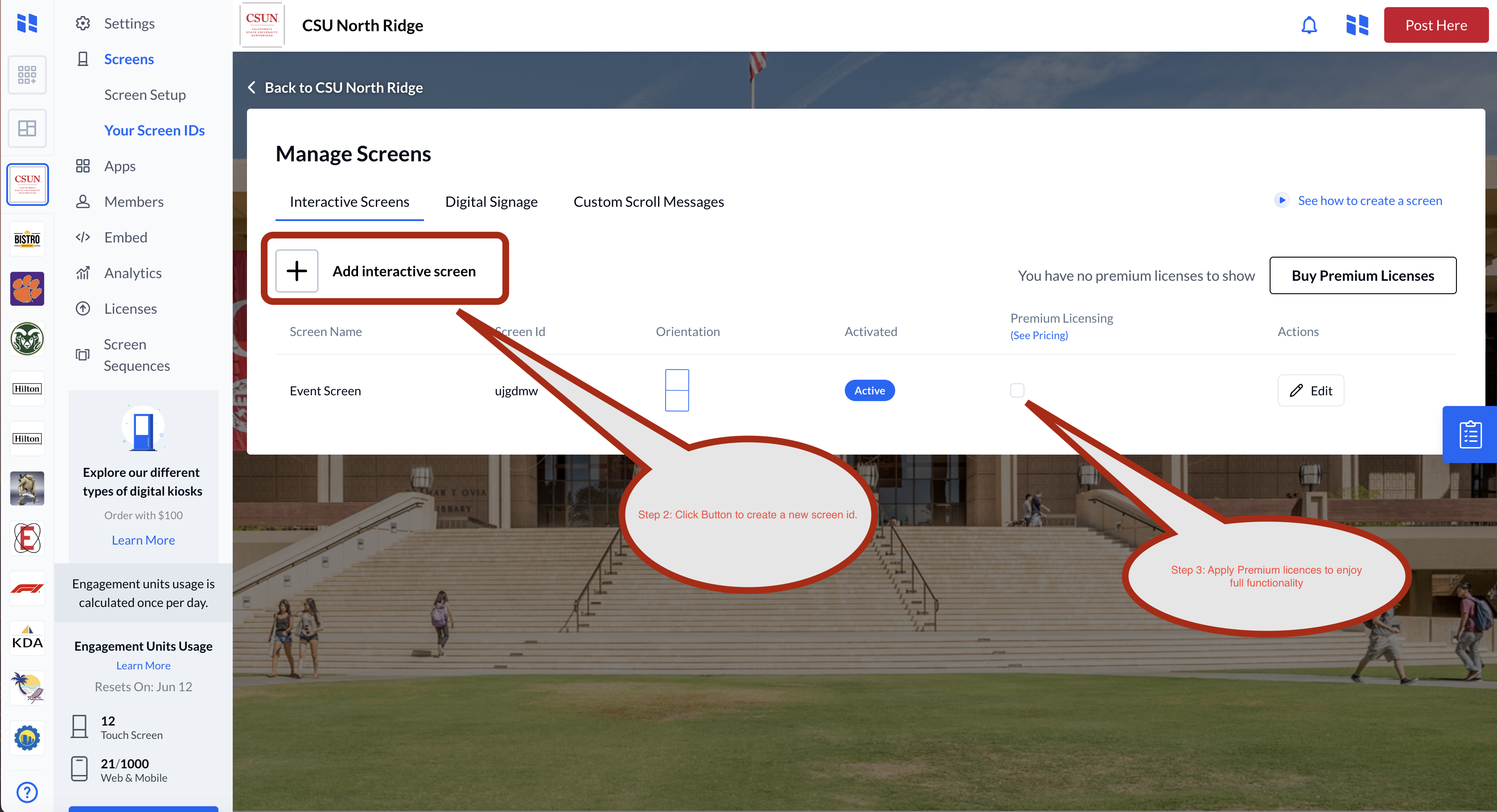Image resolution: width=1497 pixels, height=812 pixels.
Task: Open the add apps grid icon
Action: [27, 74]
